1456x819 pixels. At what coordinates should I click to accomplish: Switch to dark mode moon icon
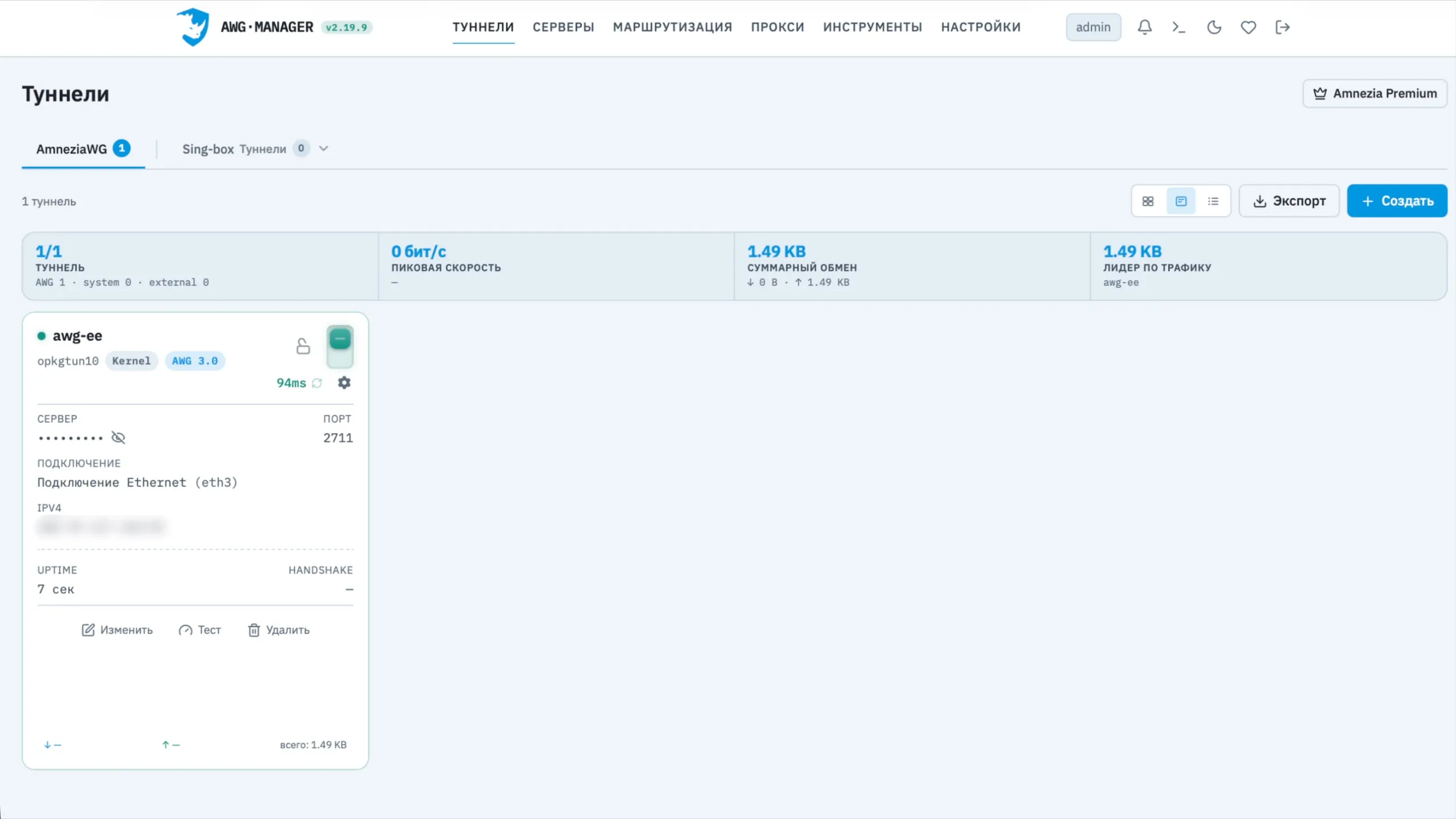coord(1214,27)
